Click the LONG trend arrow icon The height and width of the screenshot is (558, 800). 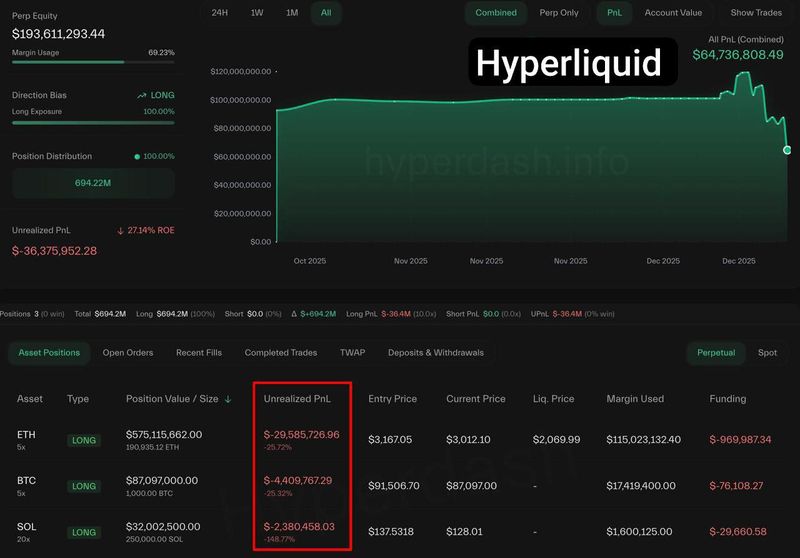click(141, 95)
